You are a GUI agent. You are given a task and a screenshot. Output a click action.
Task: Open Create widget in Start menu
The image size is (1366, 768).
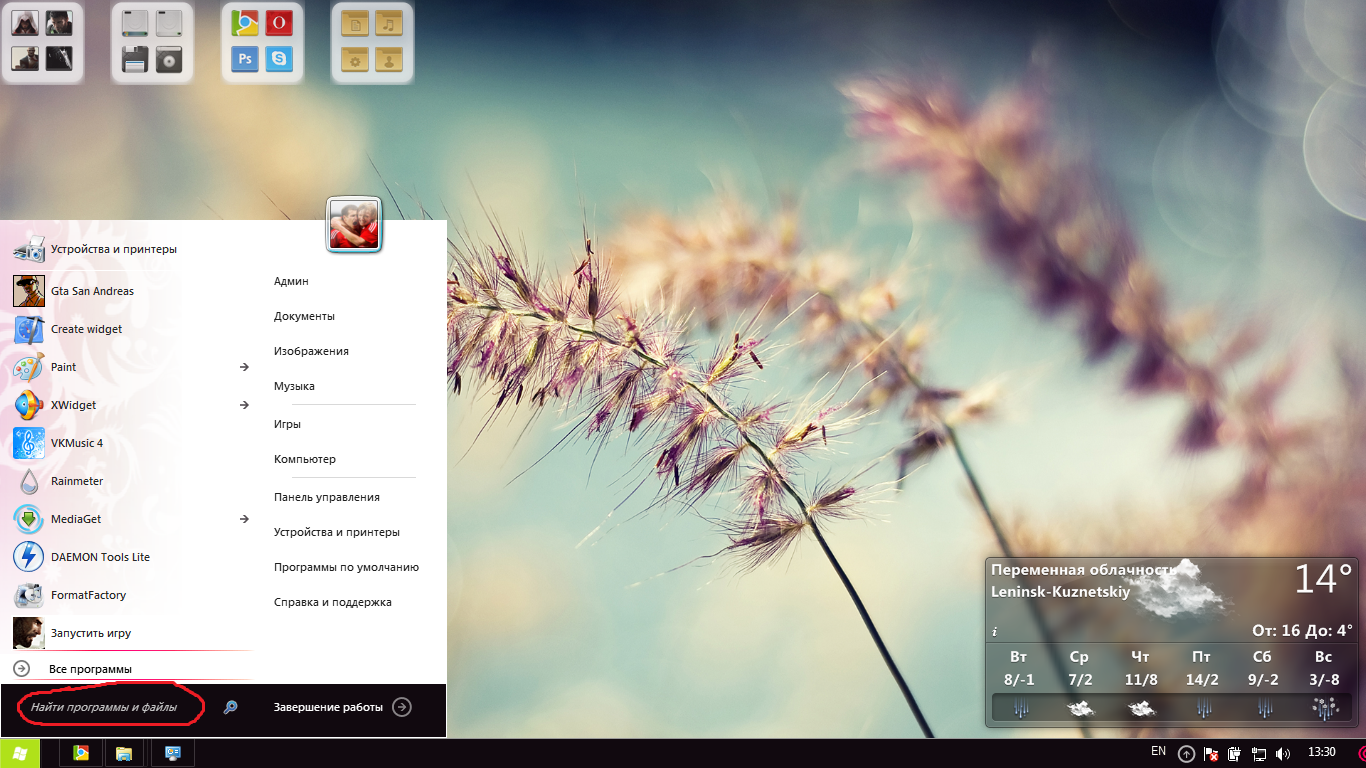click(x=130, y=329)
